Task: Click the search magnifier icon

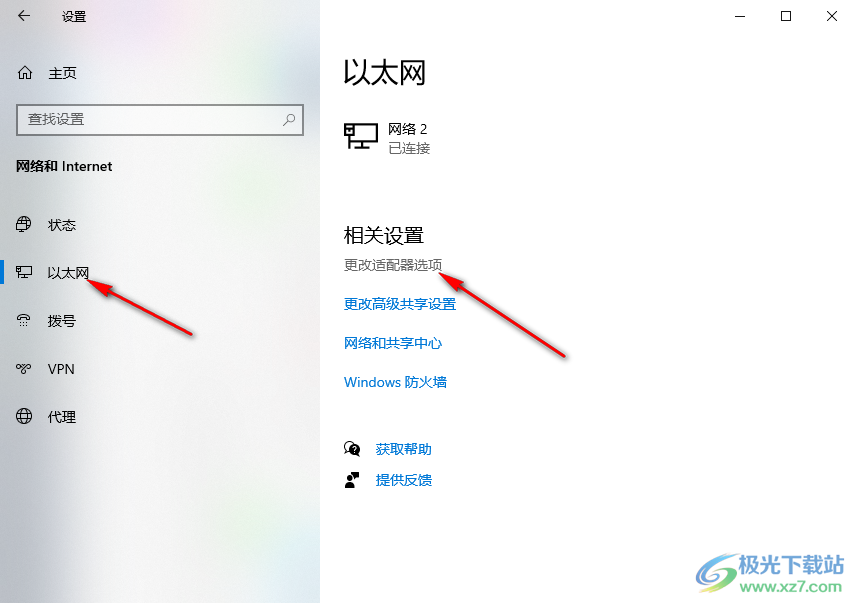Action: pyautogui.click(x=289, y=119)
